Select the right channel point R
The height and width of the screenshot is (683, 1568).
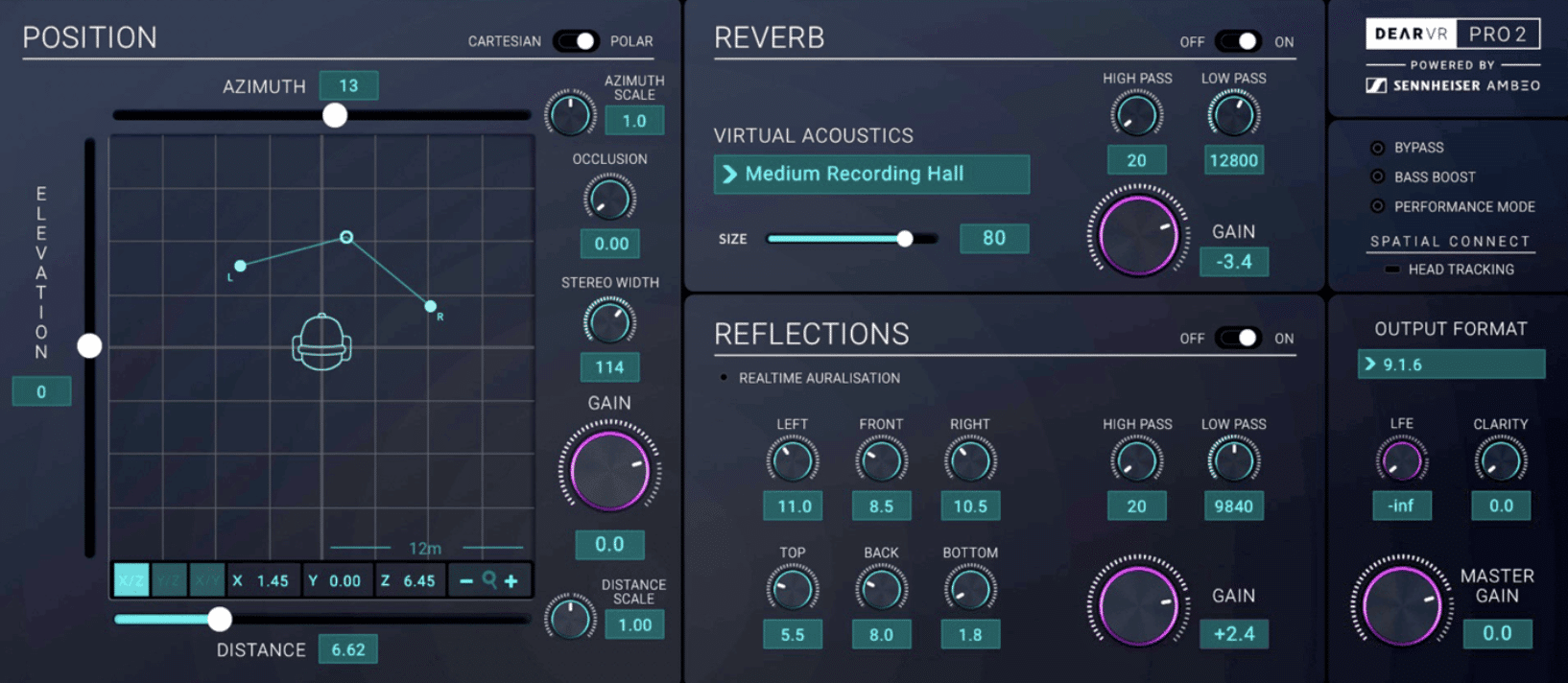[430, 306]
